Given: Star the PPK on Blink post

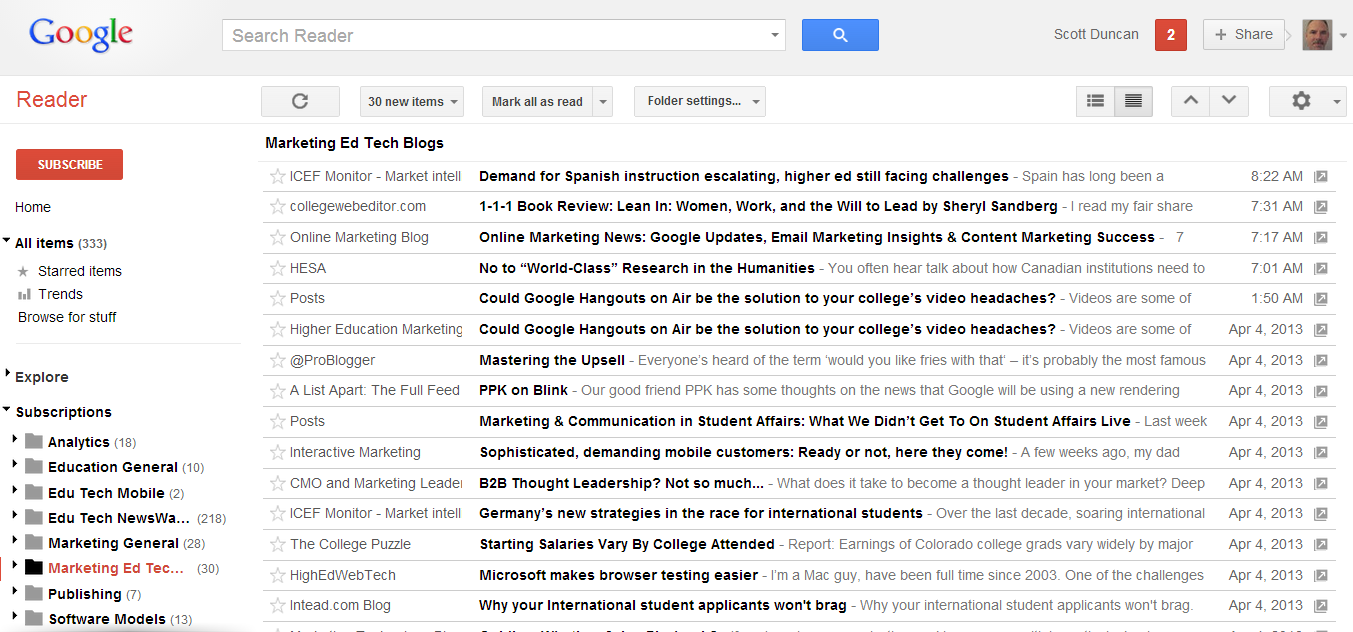Looking at the screenshot, I should coord(276,390).
